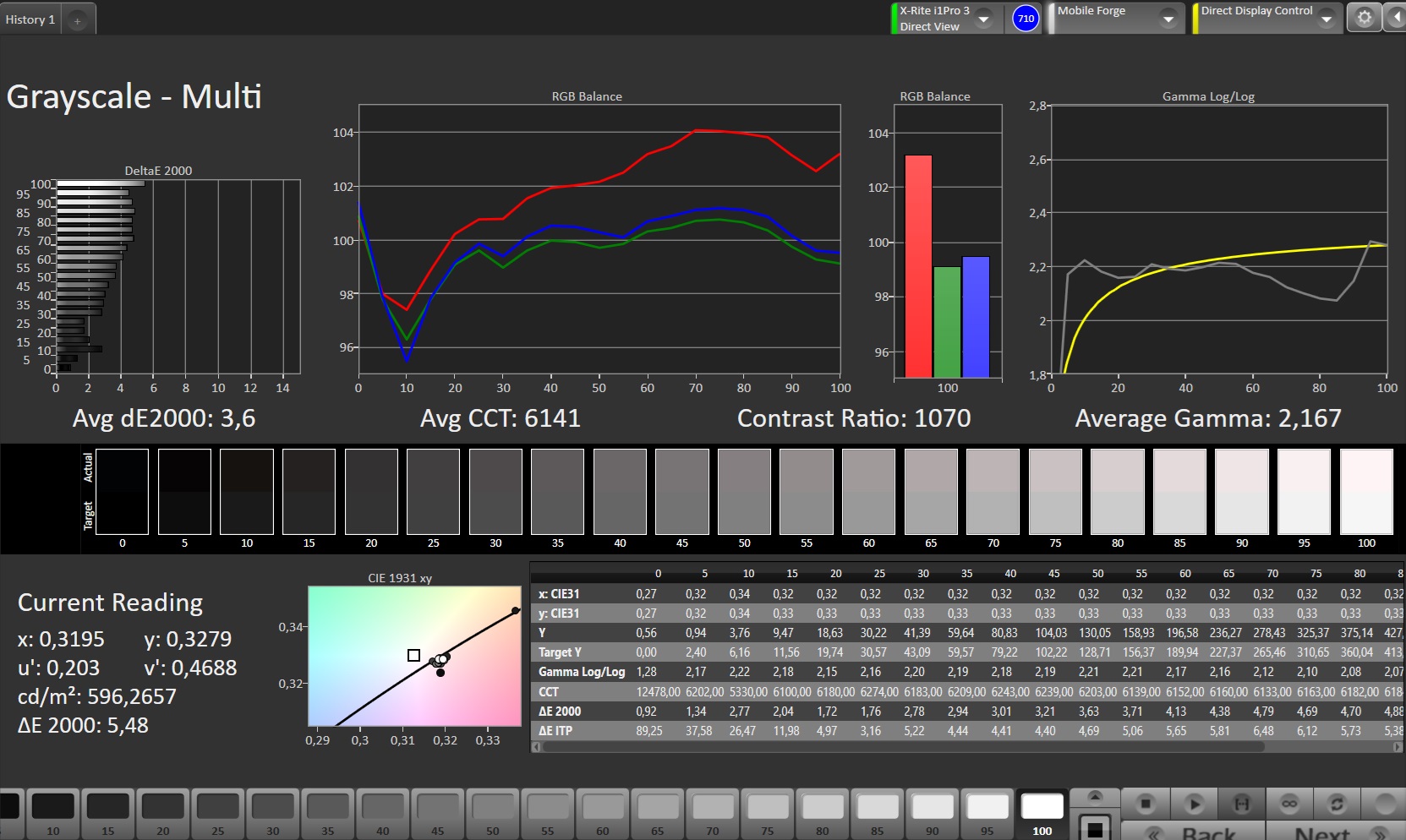Click the Actual/Target swatch labeled 0
1406x840 pixels.
click(123, 491)
